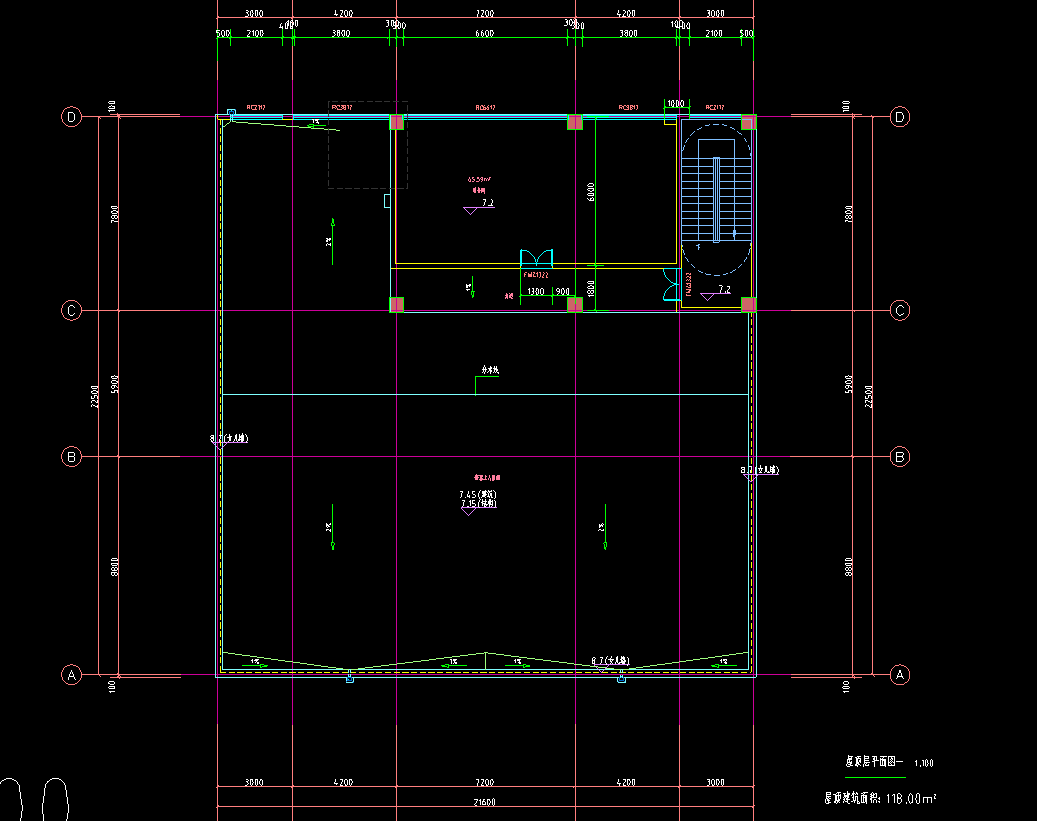Screen dimensions: 1037x821
Task: Click the 22500 vertical dimension on left
Action: pos(95,396)
